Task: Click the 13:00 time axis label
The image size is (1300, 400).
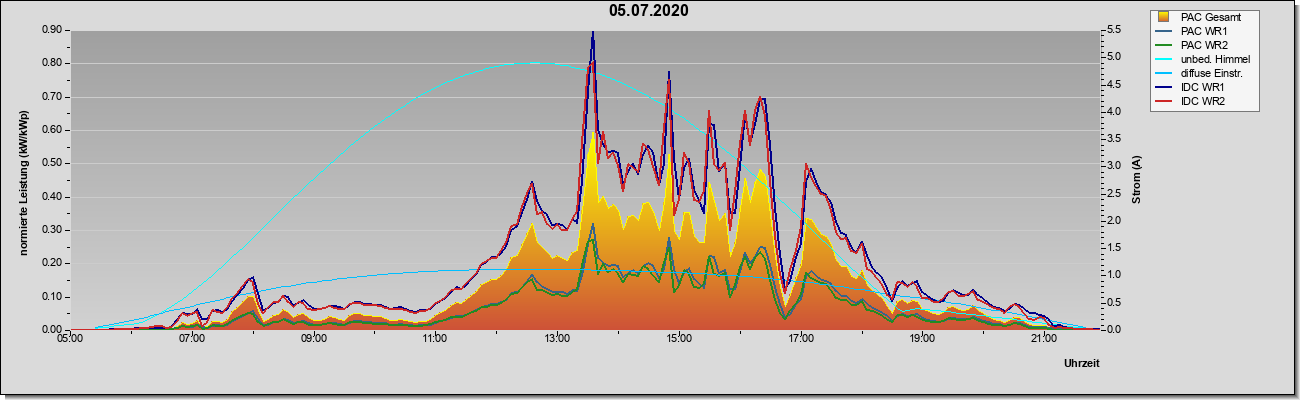Action: tap(557, 340)
